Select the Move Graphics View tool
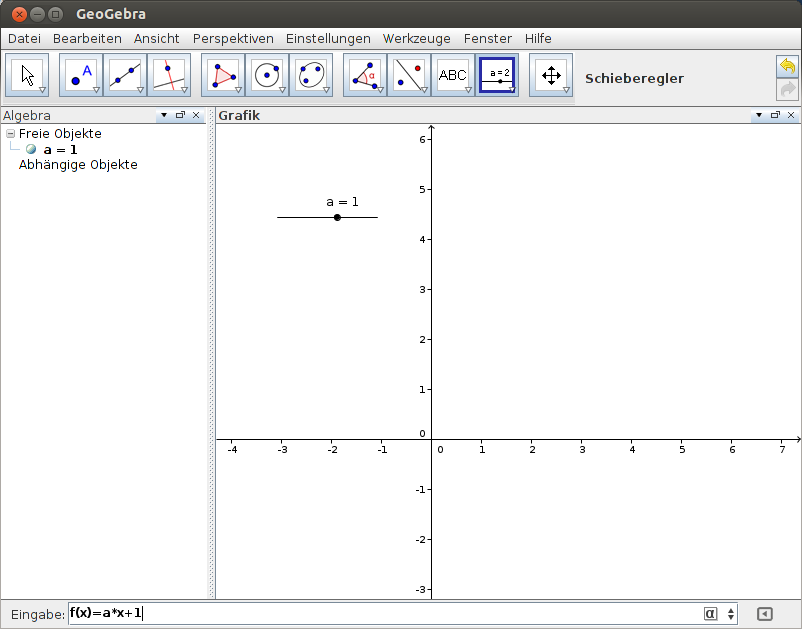The image size is (802, 629). pos(551,75)
